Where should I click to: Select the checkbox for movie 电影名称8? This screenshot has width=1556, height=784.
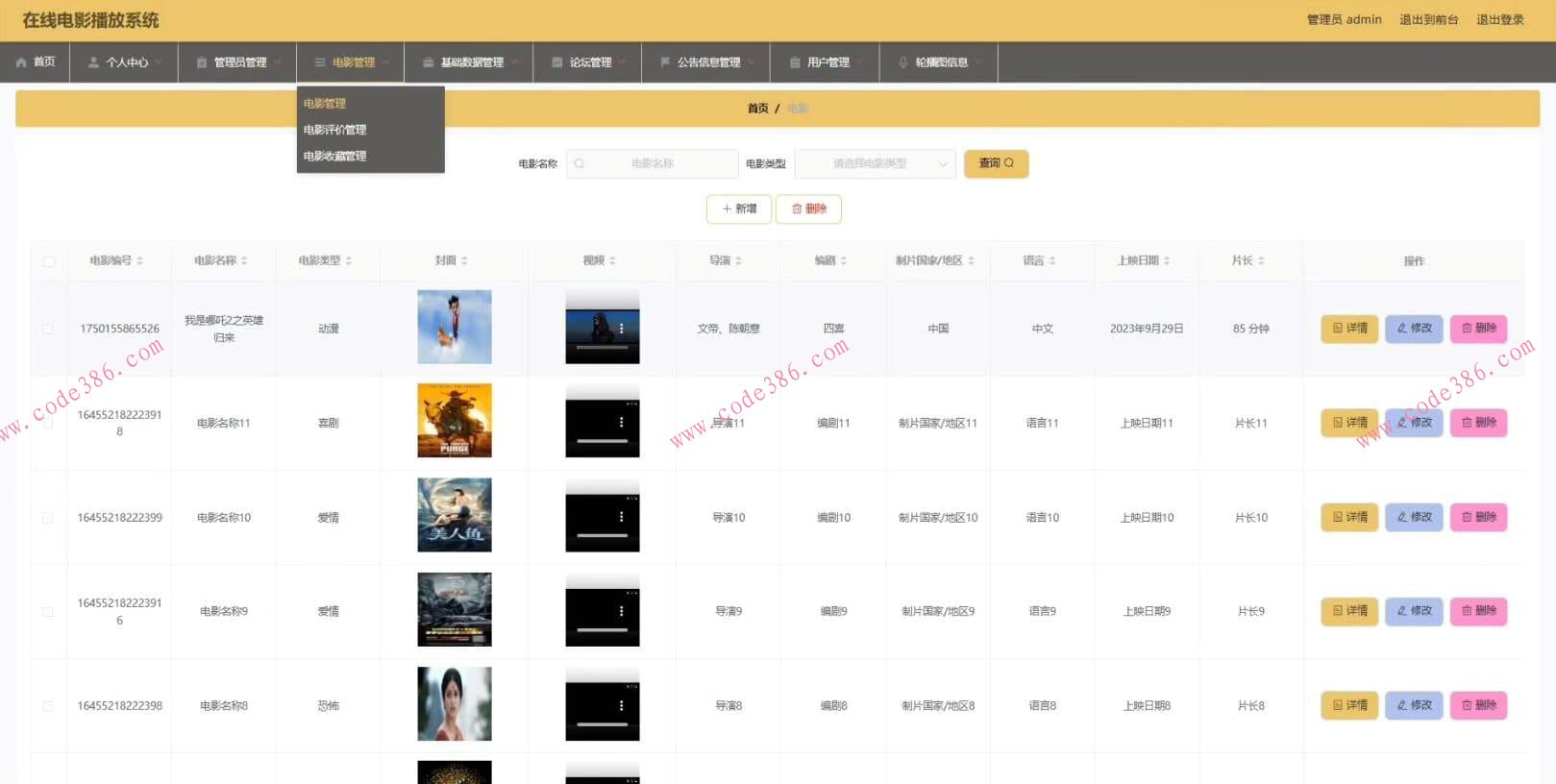(x=48, y=706)
